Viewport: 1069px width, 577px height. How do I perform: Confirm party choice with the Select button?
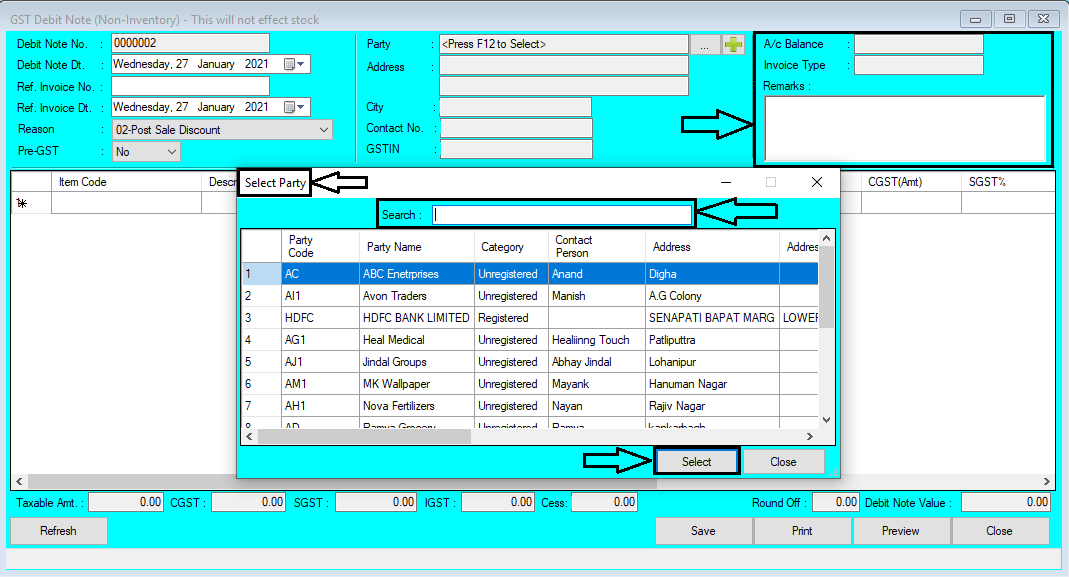coord(696,461)
